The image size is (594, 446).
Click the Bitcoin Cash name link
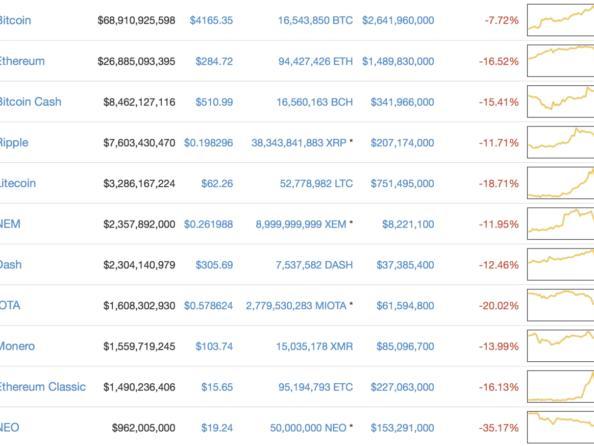[30, 102]
